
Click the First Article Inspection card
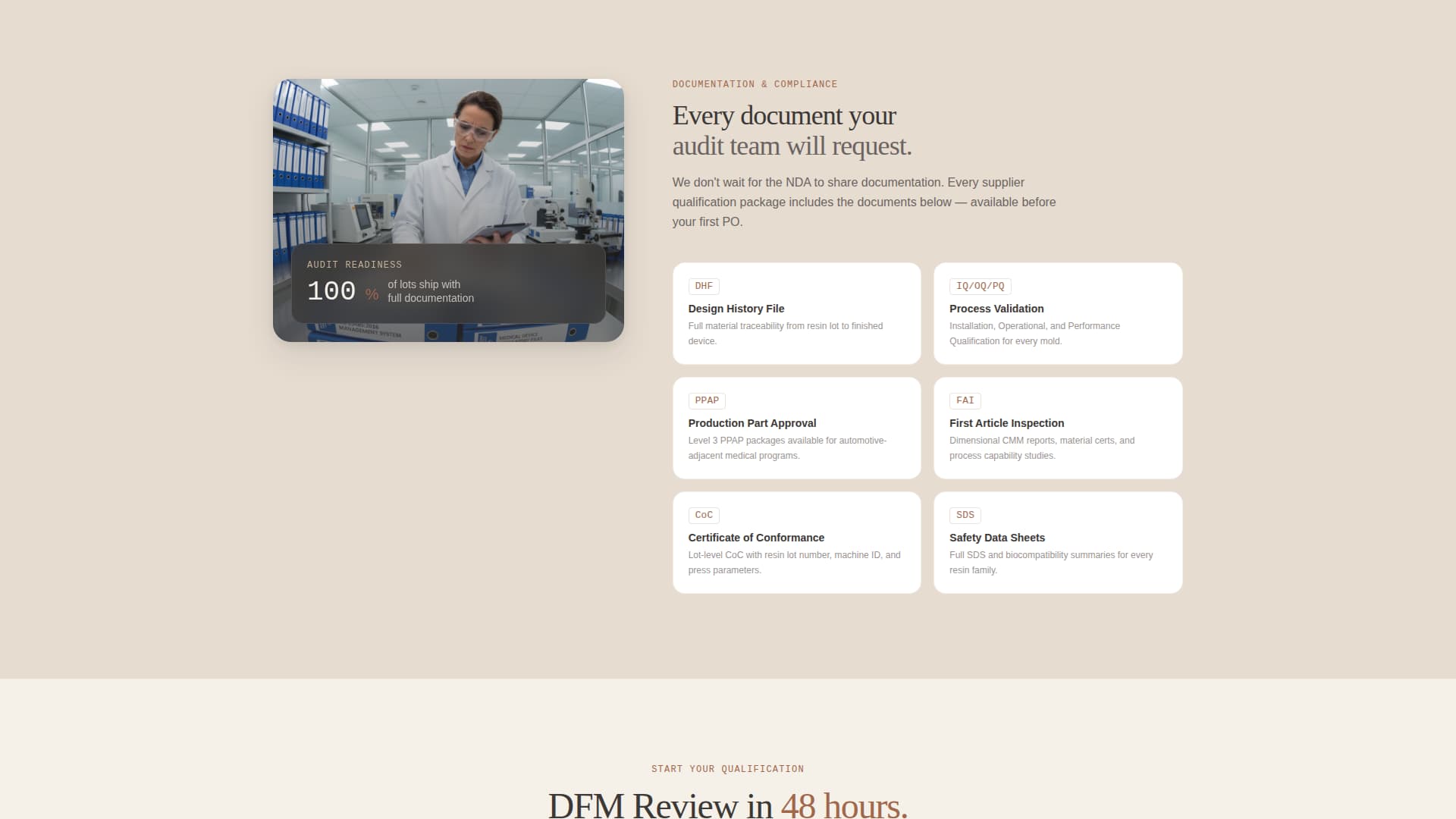tap(1058, 428)
